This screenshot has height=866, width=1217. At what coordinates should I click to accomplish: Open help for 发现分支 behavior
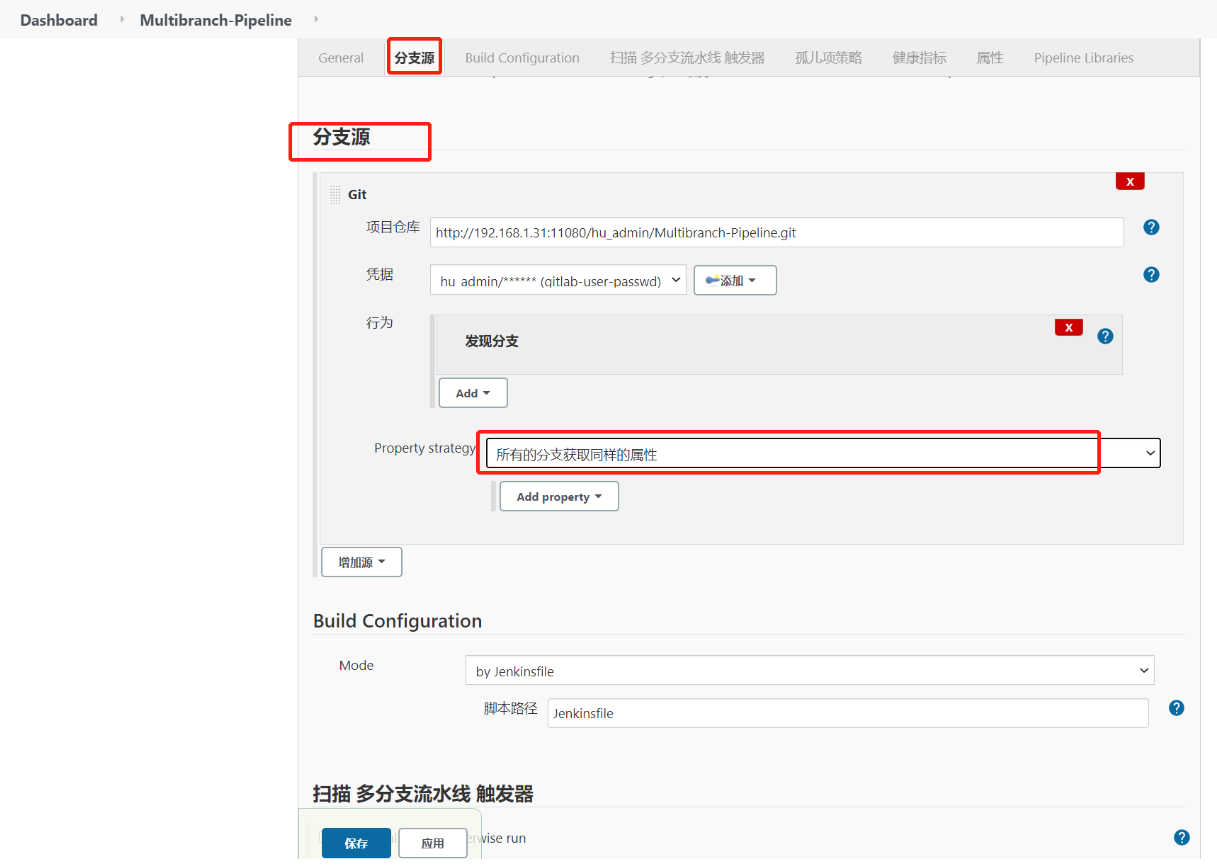coord(1105,336)
